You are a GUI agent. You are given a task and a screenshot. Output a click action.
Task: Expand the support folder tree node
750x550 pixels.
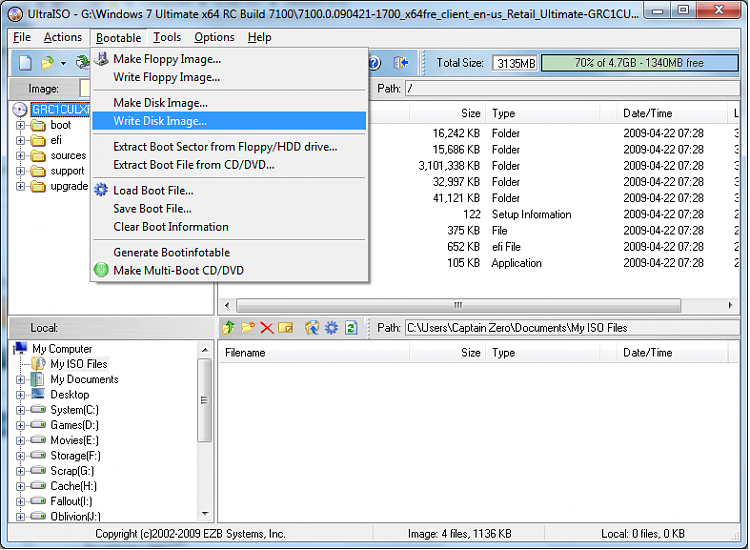(21, 171)
